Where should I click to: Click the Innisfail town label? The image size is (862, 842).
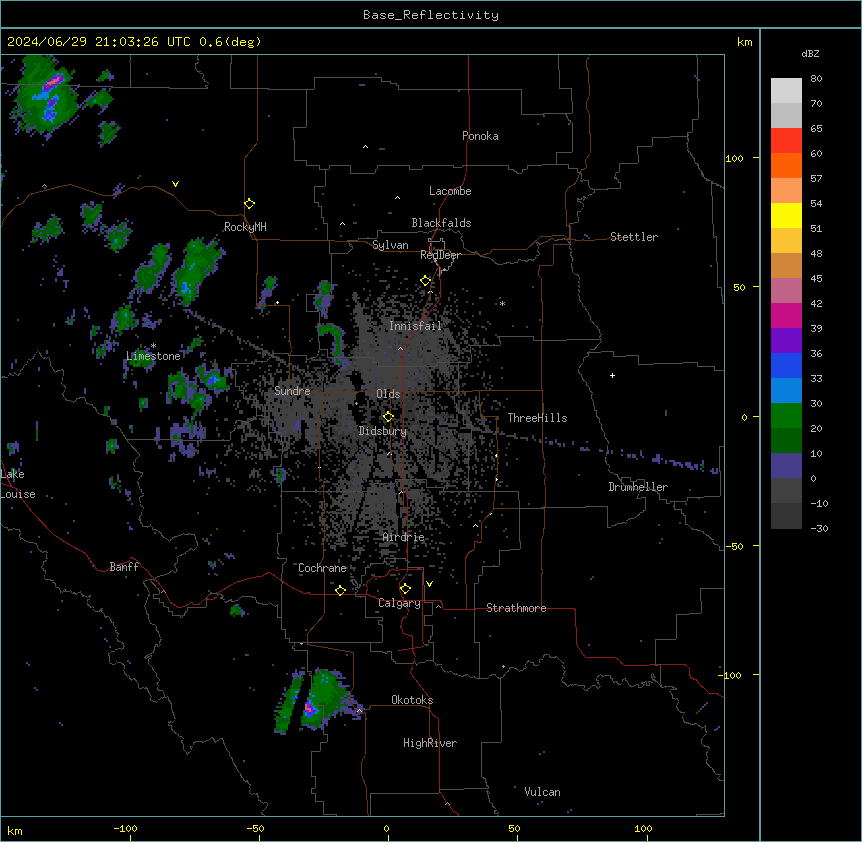pos(415,326)
